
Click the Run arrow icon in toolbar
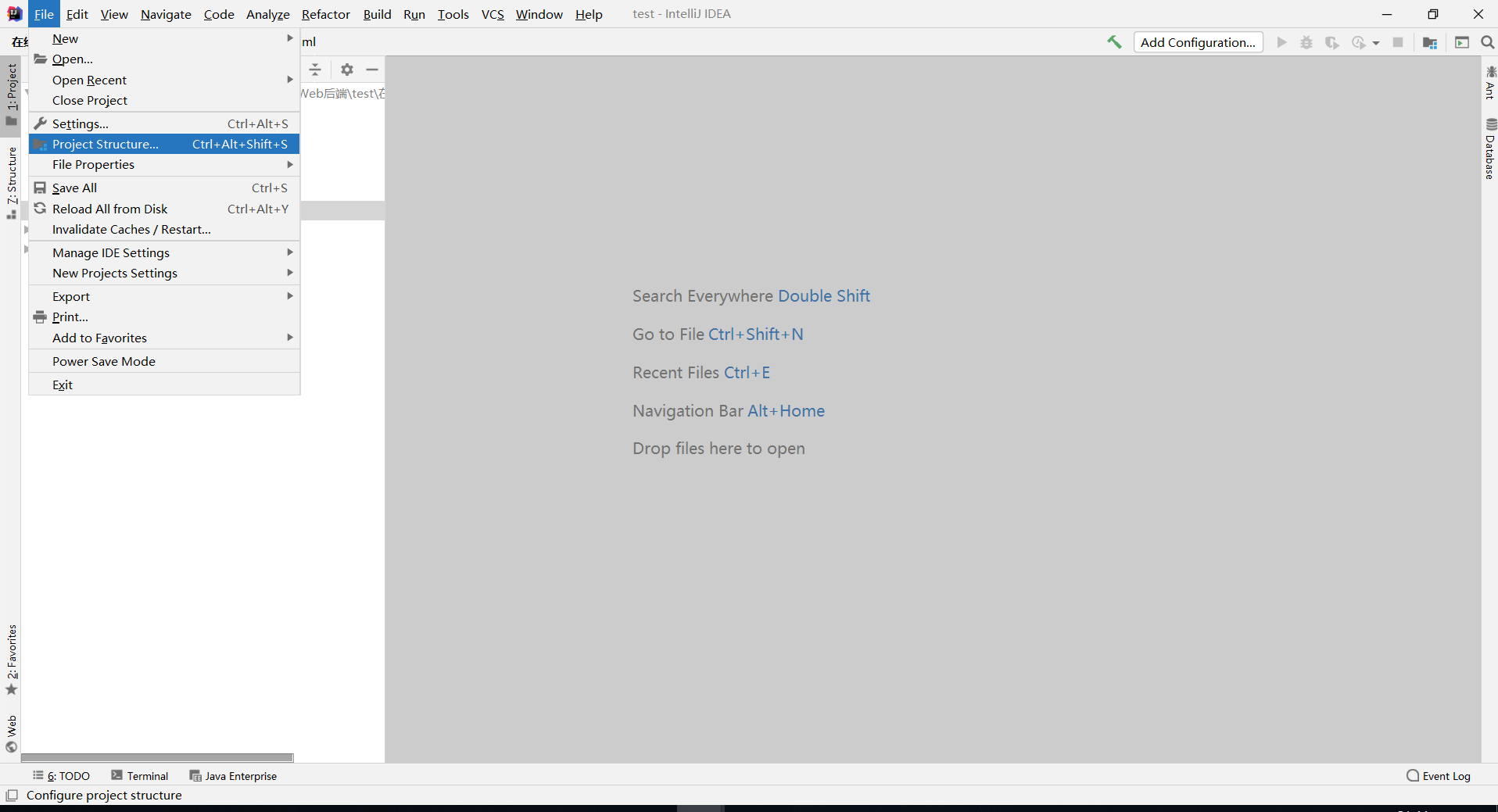pos(1281,42)
